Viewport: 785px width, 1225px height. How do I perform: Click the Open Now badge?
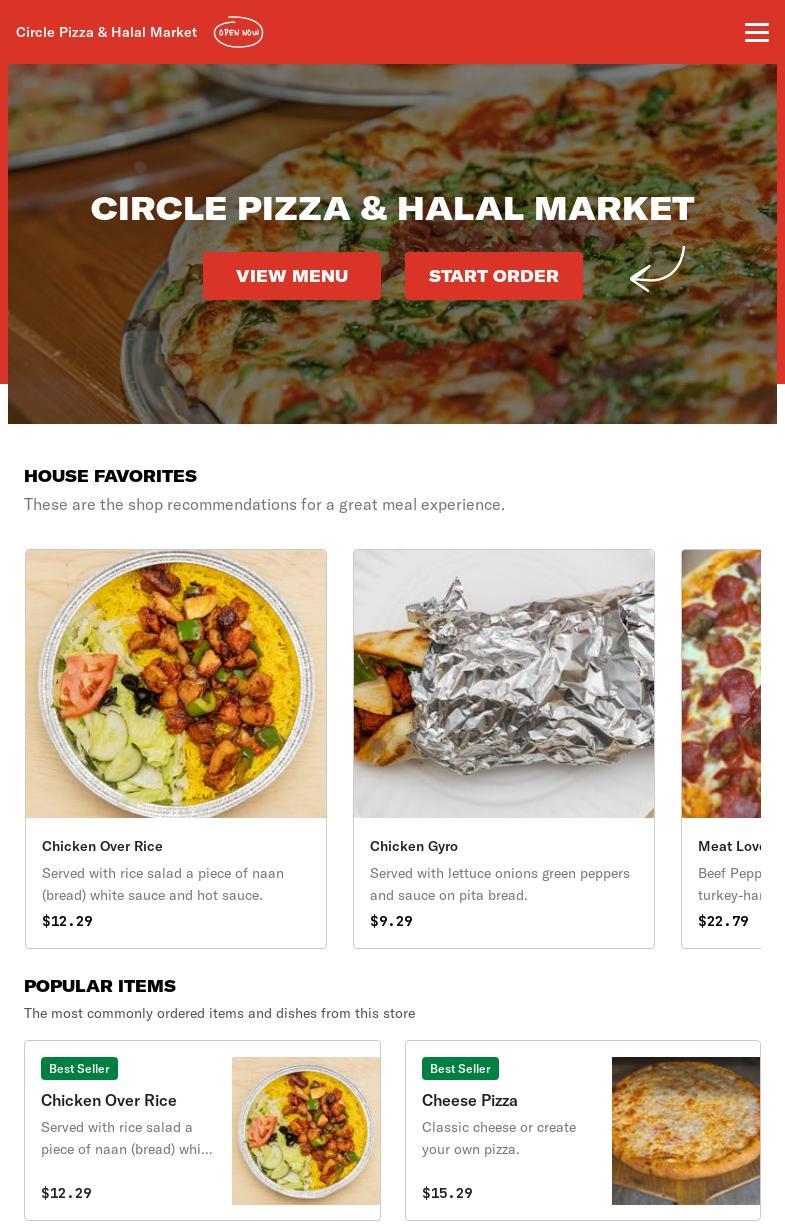pos(238,32)
